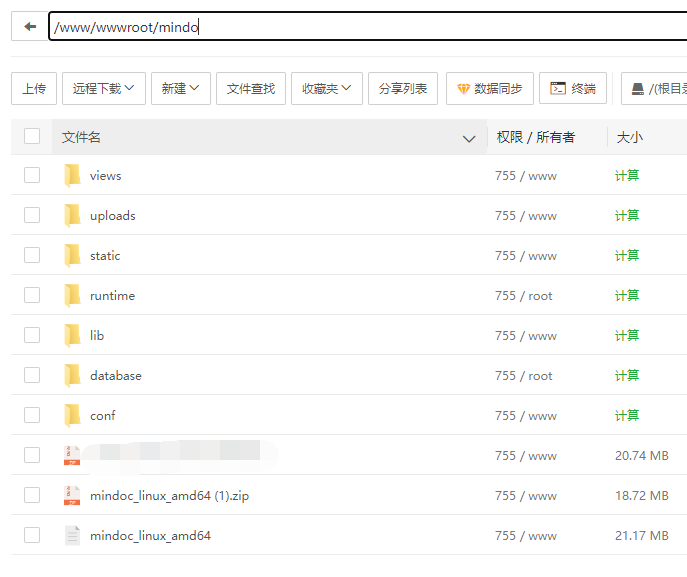Click the back arrow navigation button
687x577 pixels.
30,27
